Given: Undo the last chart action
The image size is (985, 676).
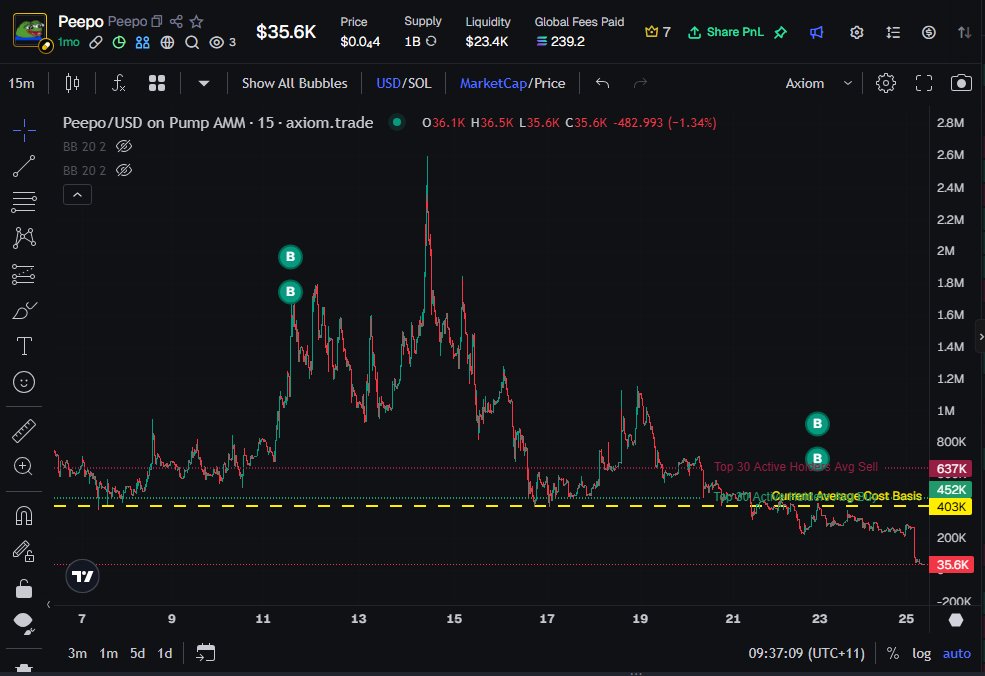Looking at the screenshot, I should [602, 83].
